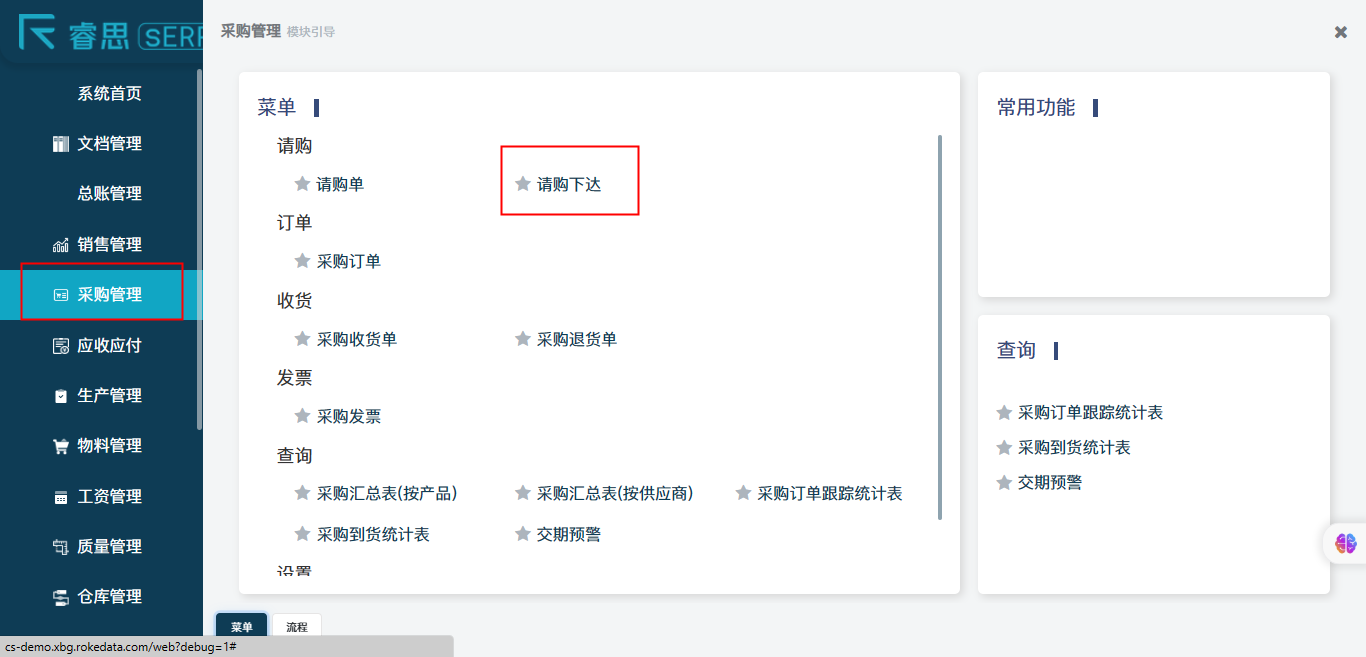The height and width of the screenshot is (657, 1366).
Task: Click the star icon beside 请购单
Action: [x=302, y=184]
